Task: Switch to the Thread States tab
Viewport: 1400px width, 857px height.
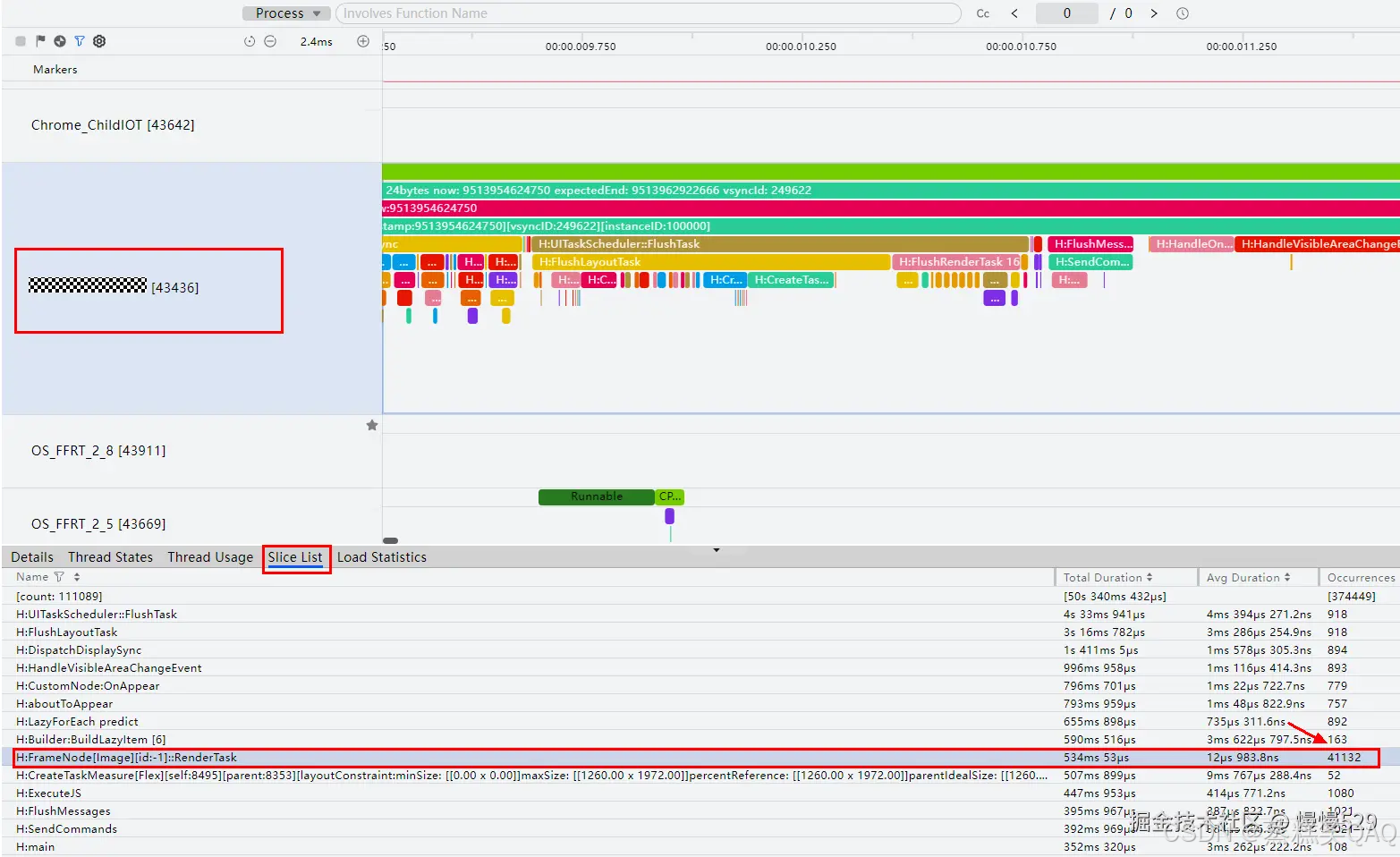Action: click(110, 557)
